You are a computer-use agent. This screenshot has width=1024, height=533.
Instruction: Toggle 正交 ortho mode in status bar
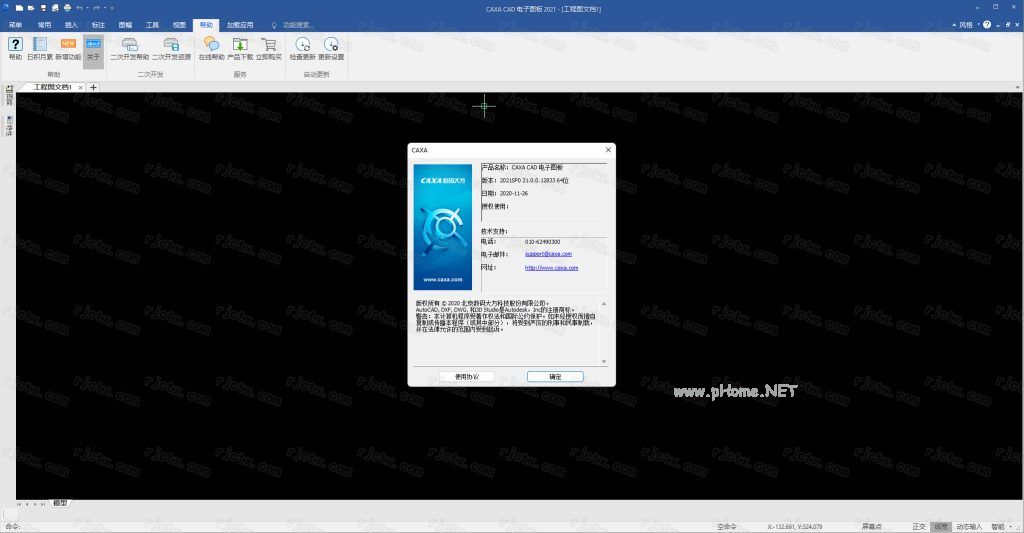pos(919,526)
